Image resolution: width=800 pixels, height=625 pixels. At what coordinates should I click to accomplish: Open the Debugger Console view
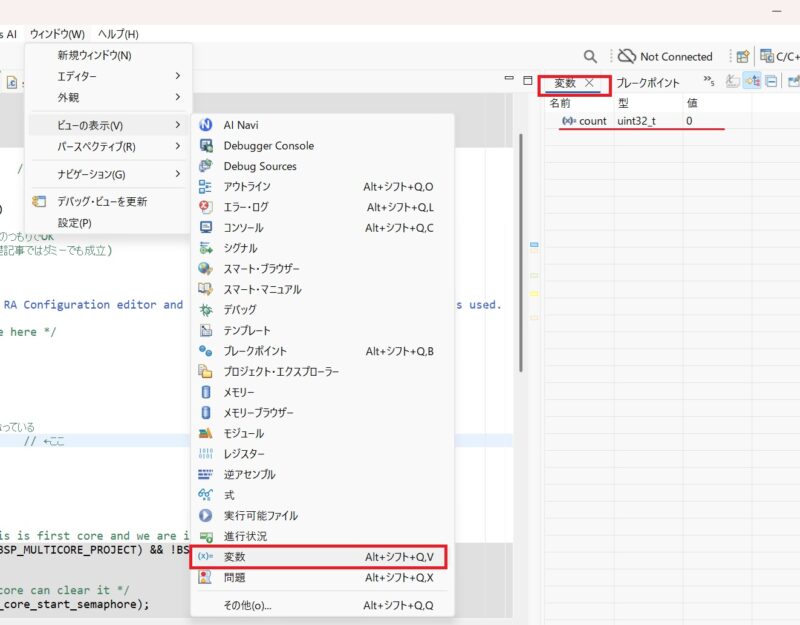pos(268,146)
